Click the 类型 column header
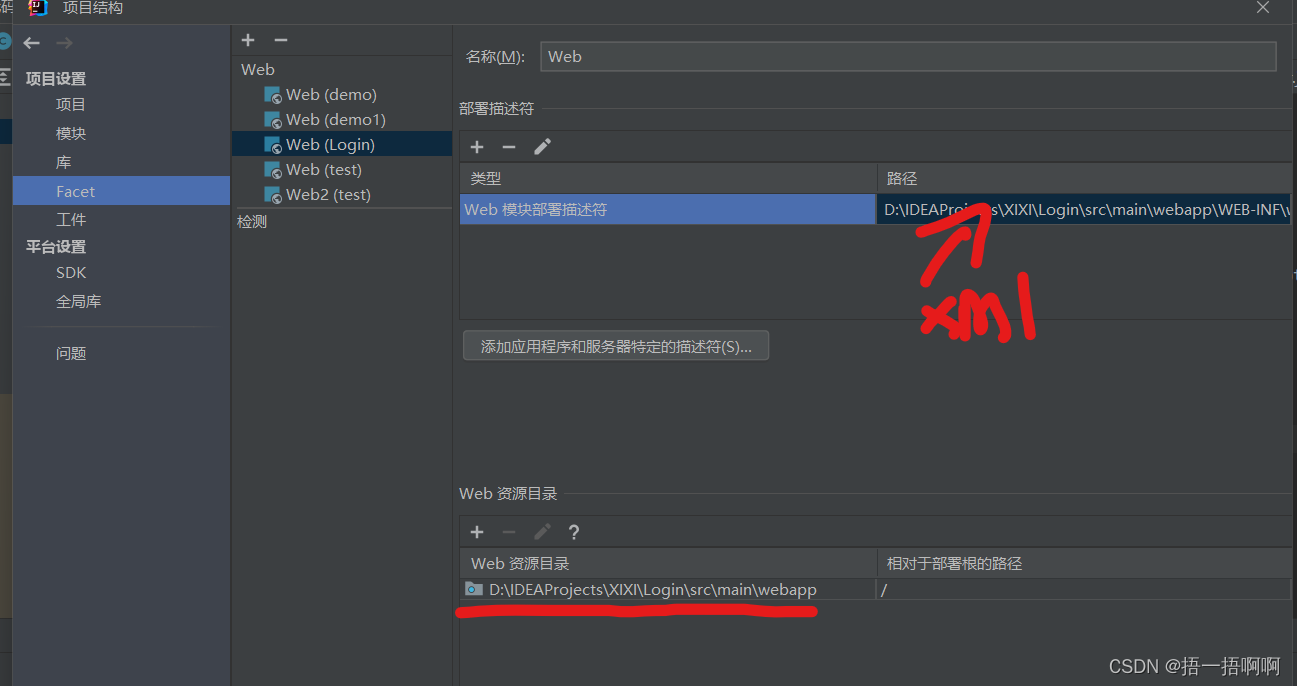This screenshot has height=686, width=1297. click(668, 179)
